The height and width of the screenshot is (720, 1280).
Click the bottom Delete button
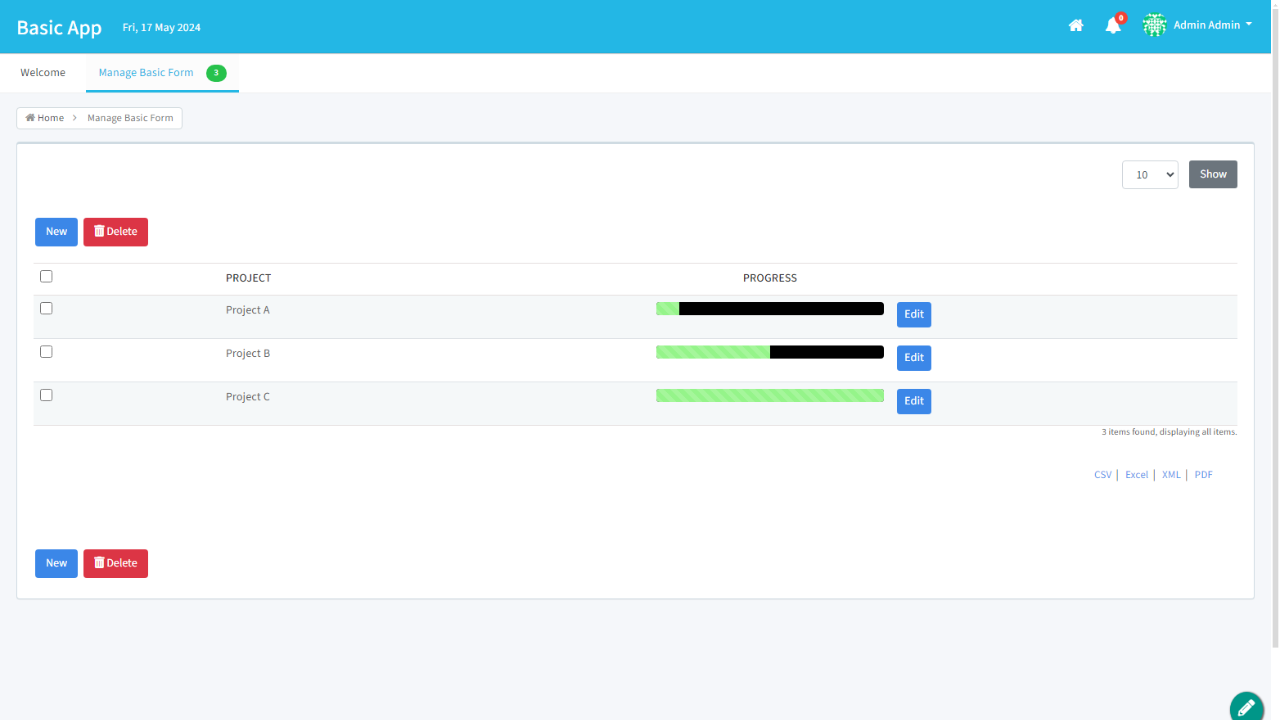pos(115,563)
